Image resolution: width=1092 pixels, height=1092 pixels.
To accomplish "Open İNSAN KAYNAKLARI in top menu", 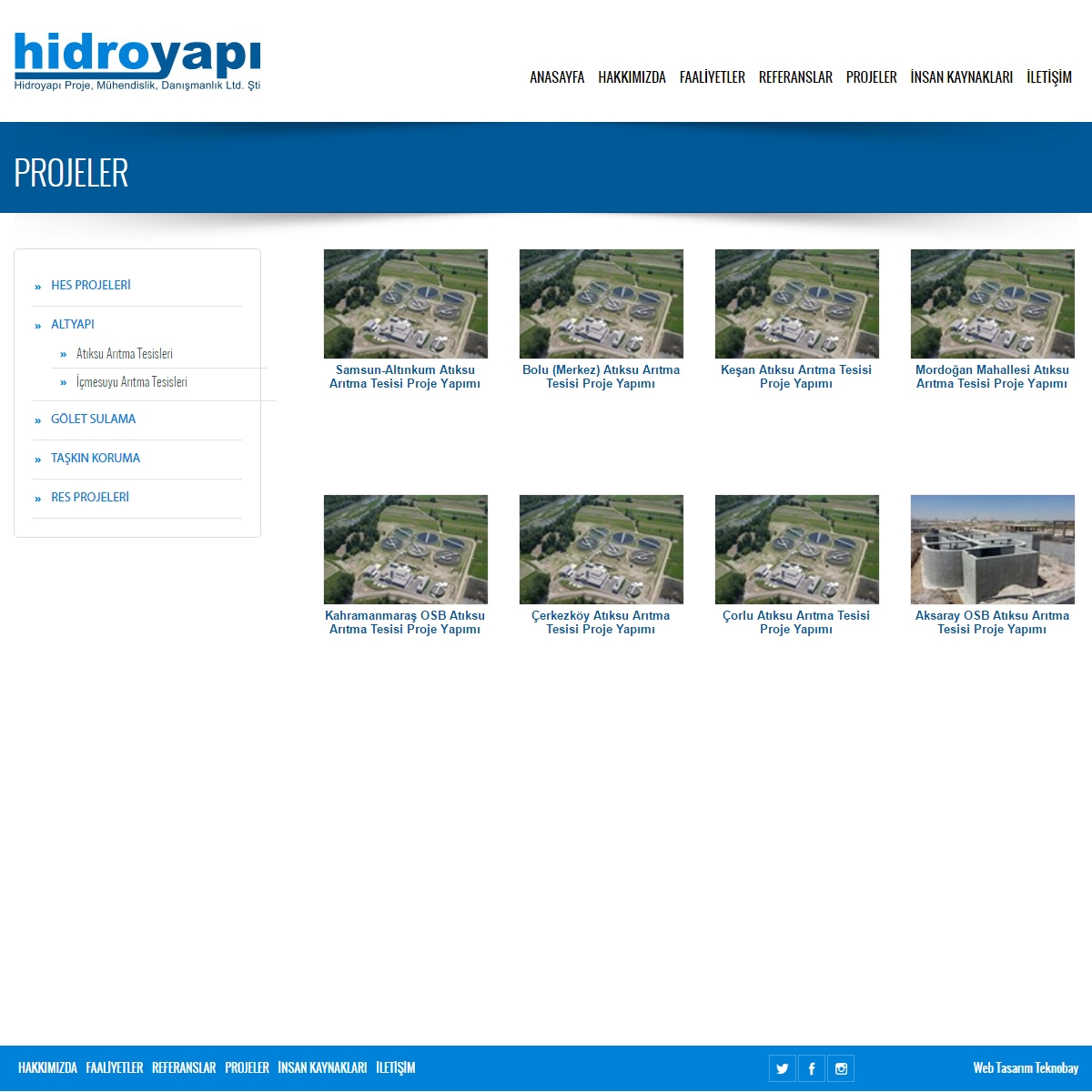I will click(x=961, y=77).
